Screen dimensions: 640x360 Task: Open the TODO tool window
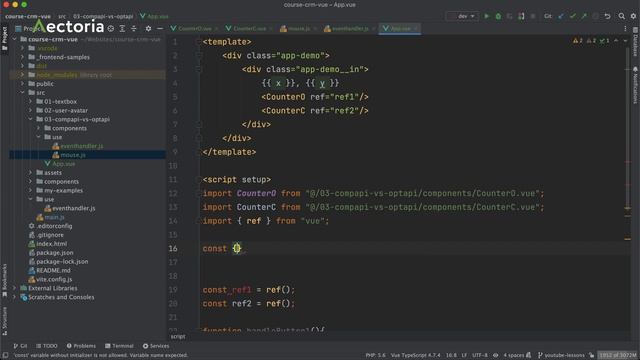[47, 346]
